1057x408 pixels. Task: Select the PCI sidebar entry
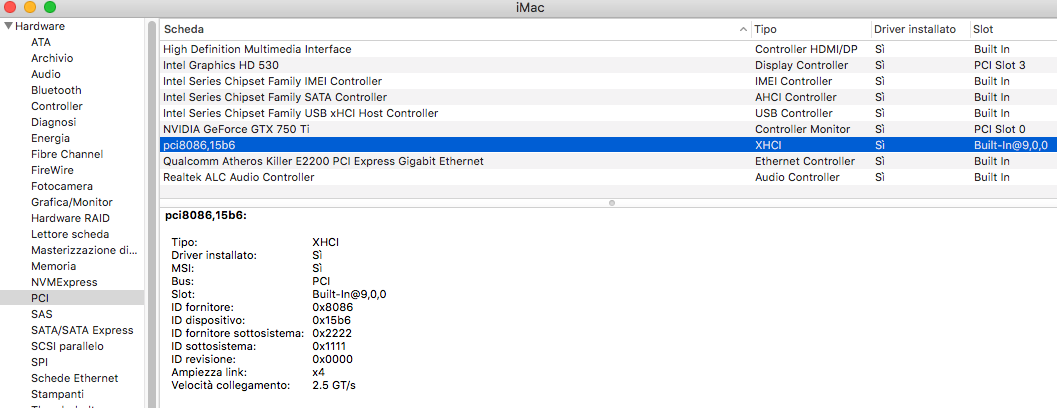[71, 298]
